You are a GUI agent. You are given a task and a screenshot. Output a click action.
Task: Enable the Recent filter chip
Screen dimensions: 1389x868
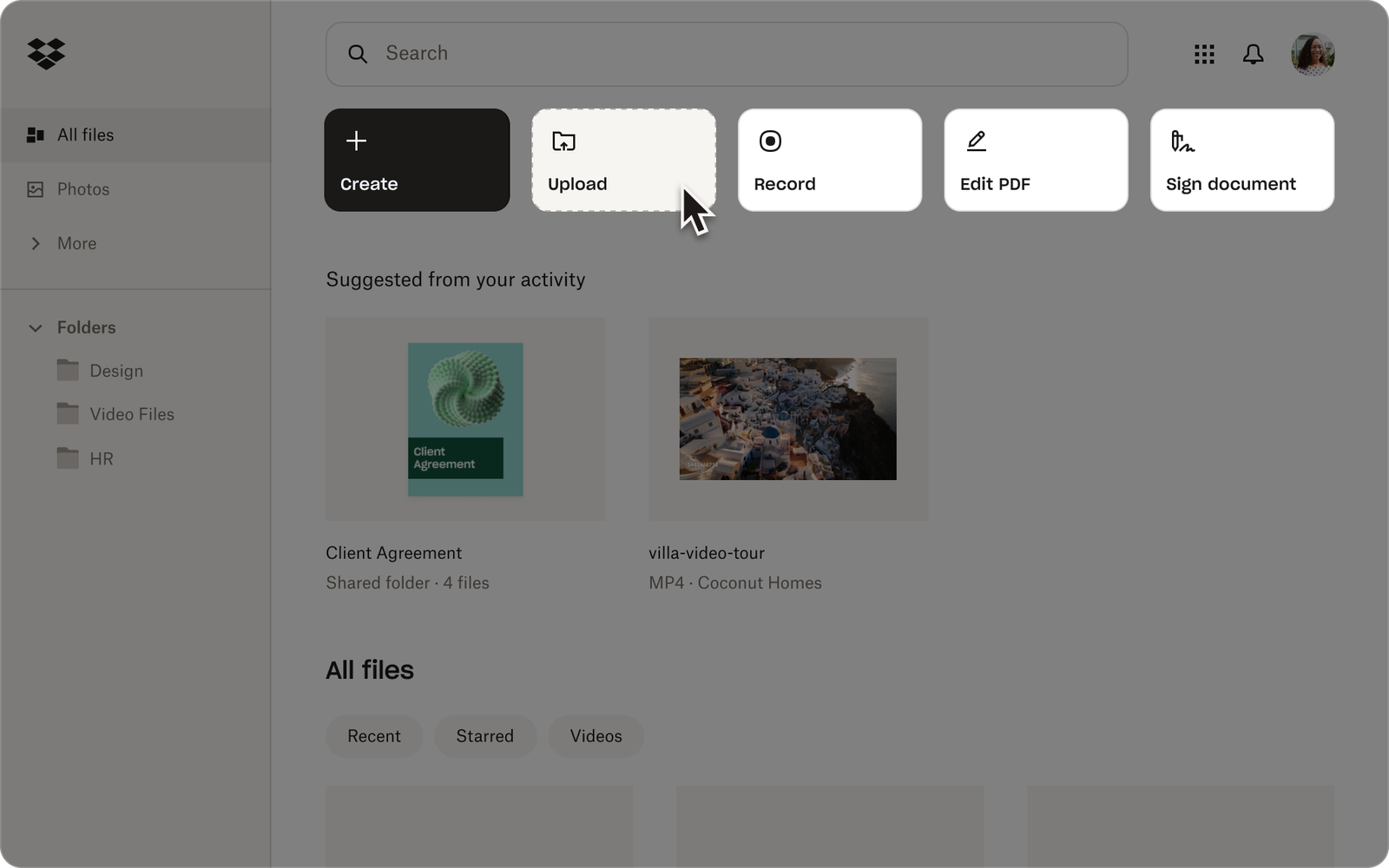coord(374,736)
